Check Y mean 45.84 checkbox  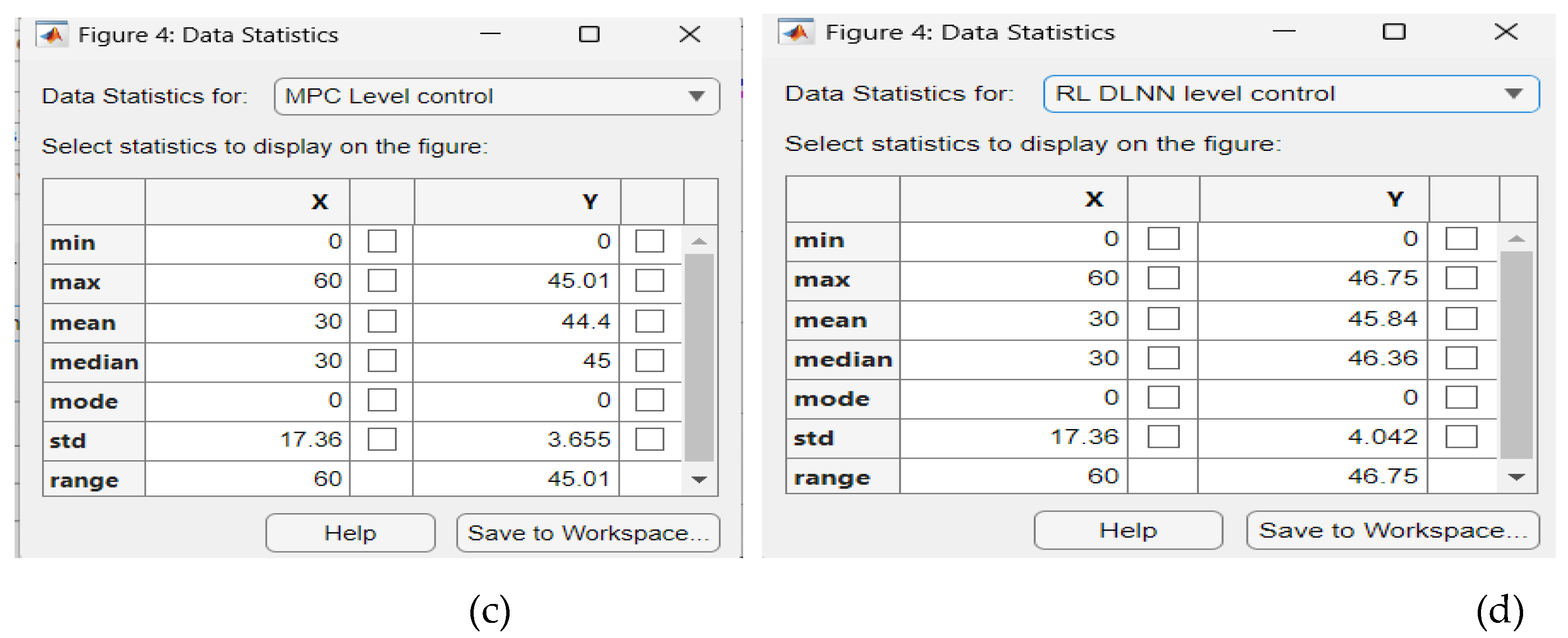coord(1461,318)
